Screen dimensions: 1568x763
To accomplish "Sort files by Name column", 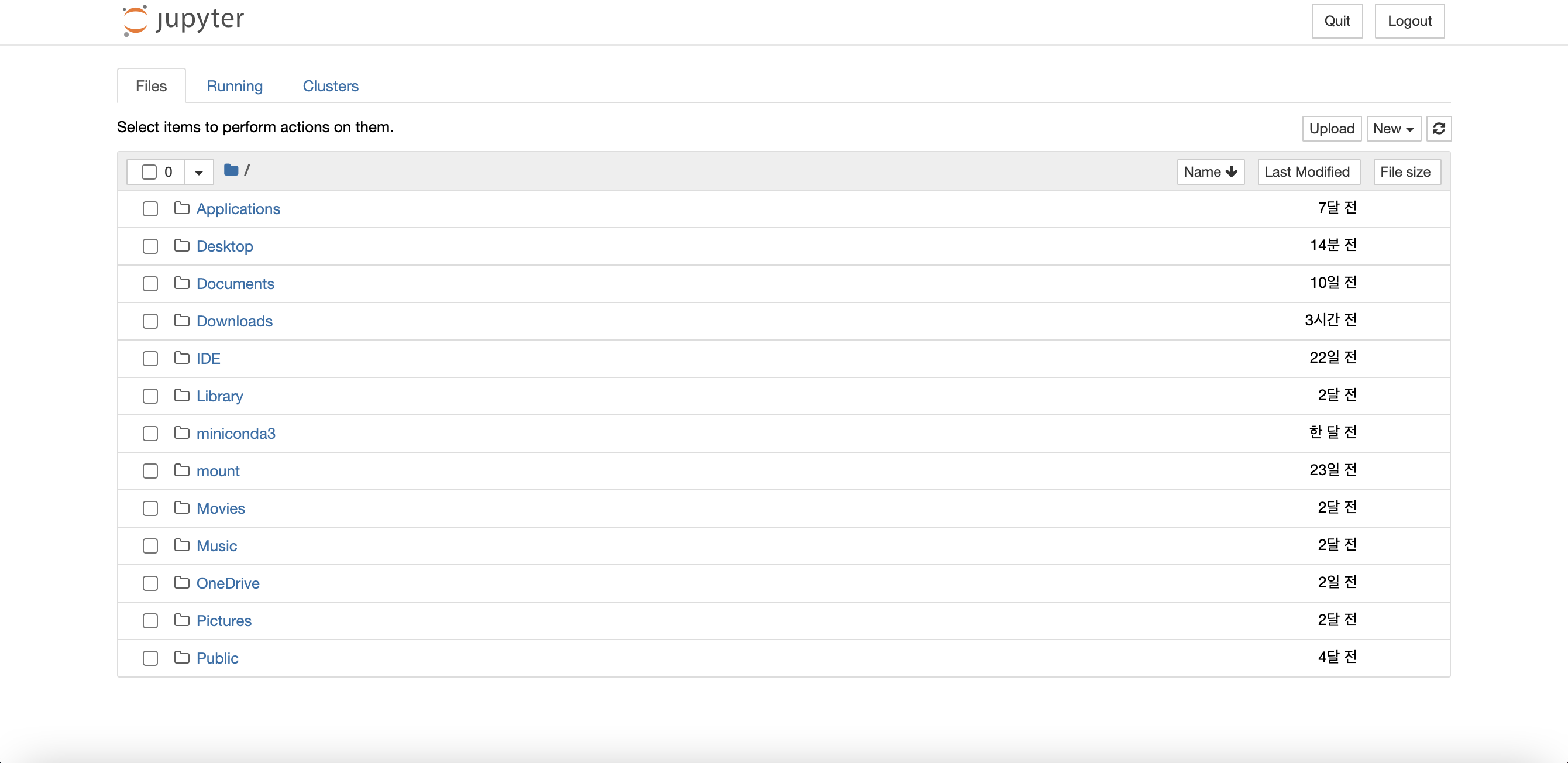I will (1209, 171).
